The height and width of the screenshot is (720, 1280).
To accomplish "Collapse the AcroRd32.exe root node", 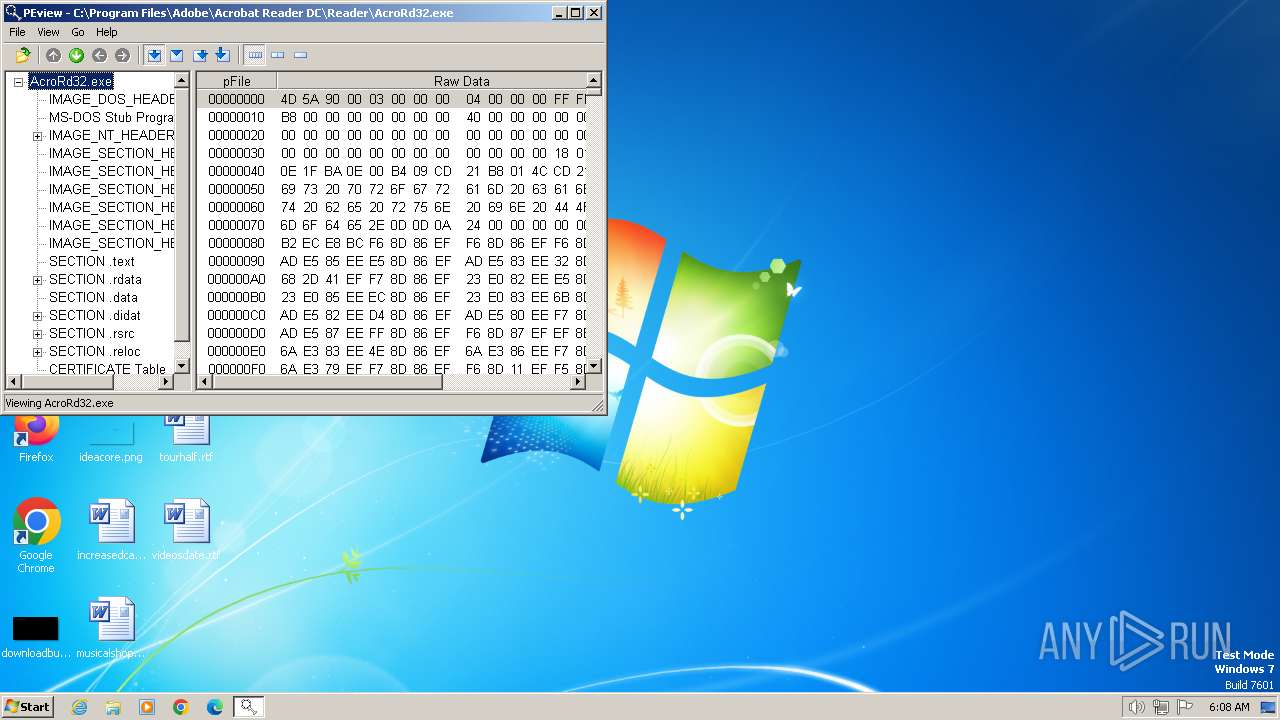I will click(x=18, y=82).
